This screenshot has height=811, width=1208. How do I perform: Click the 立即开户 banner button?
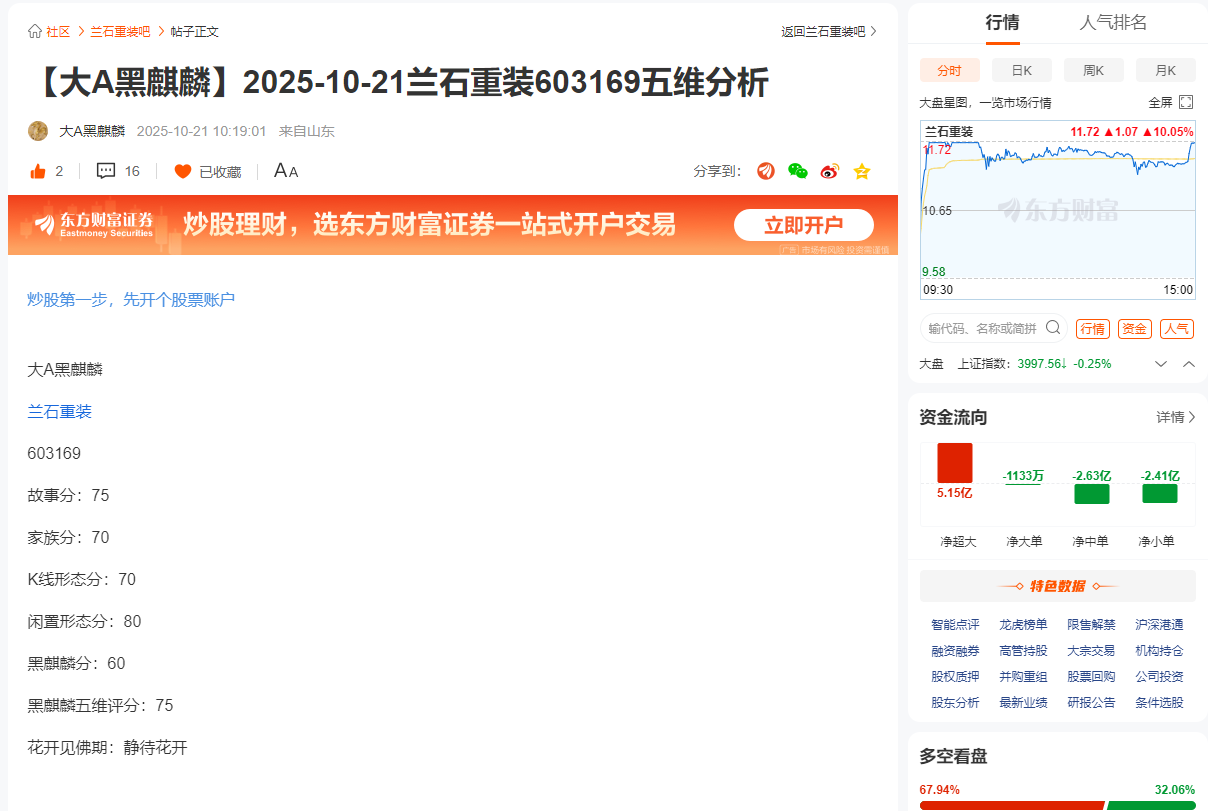tap(804, 225)
